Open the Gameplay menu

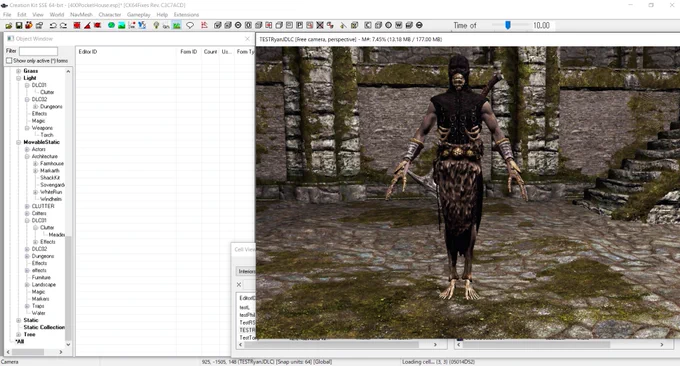138,15
